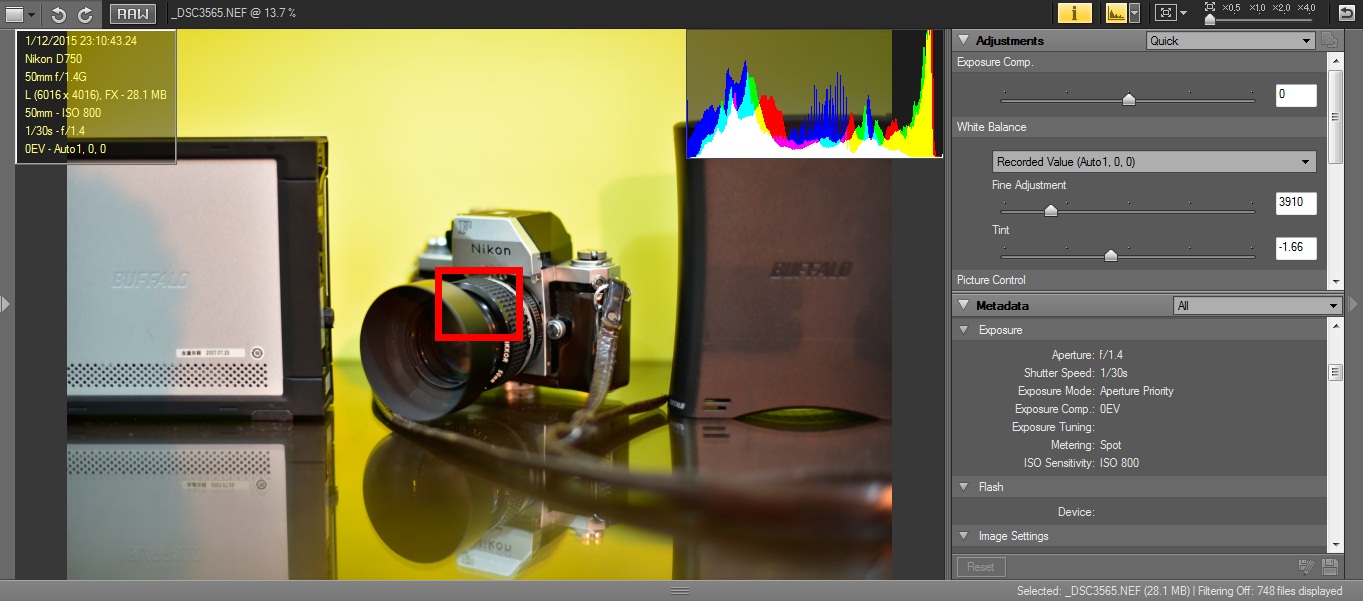Expand the Image Settings section
1363x601 pixels.
click(x=964, y=536)
